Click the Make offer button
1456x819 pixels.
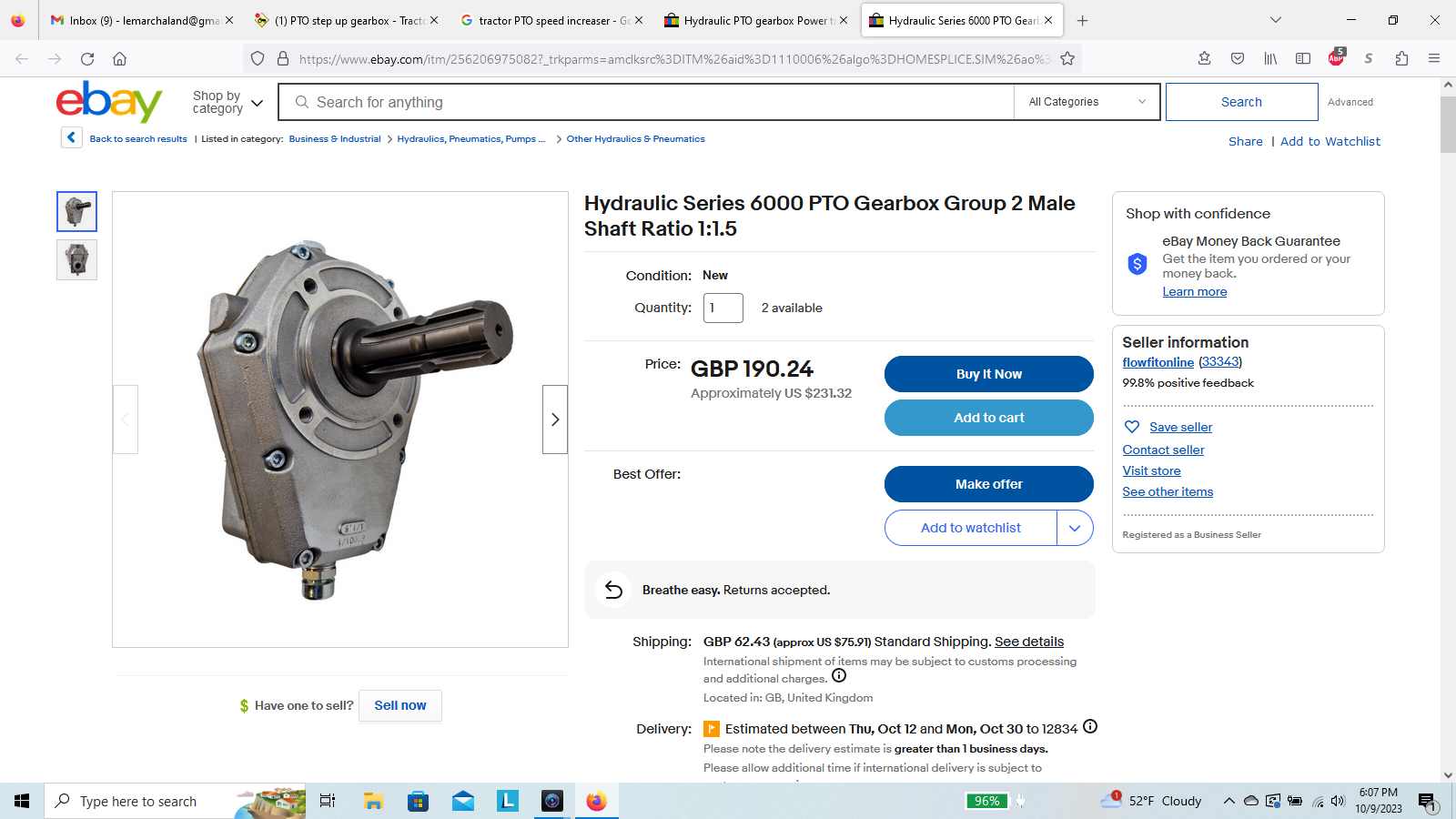tap(988, 484)
